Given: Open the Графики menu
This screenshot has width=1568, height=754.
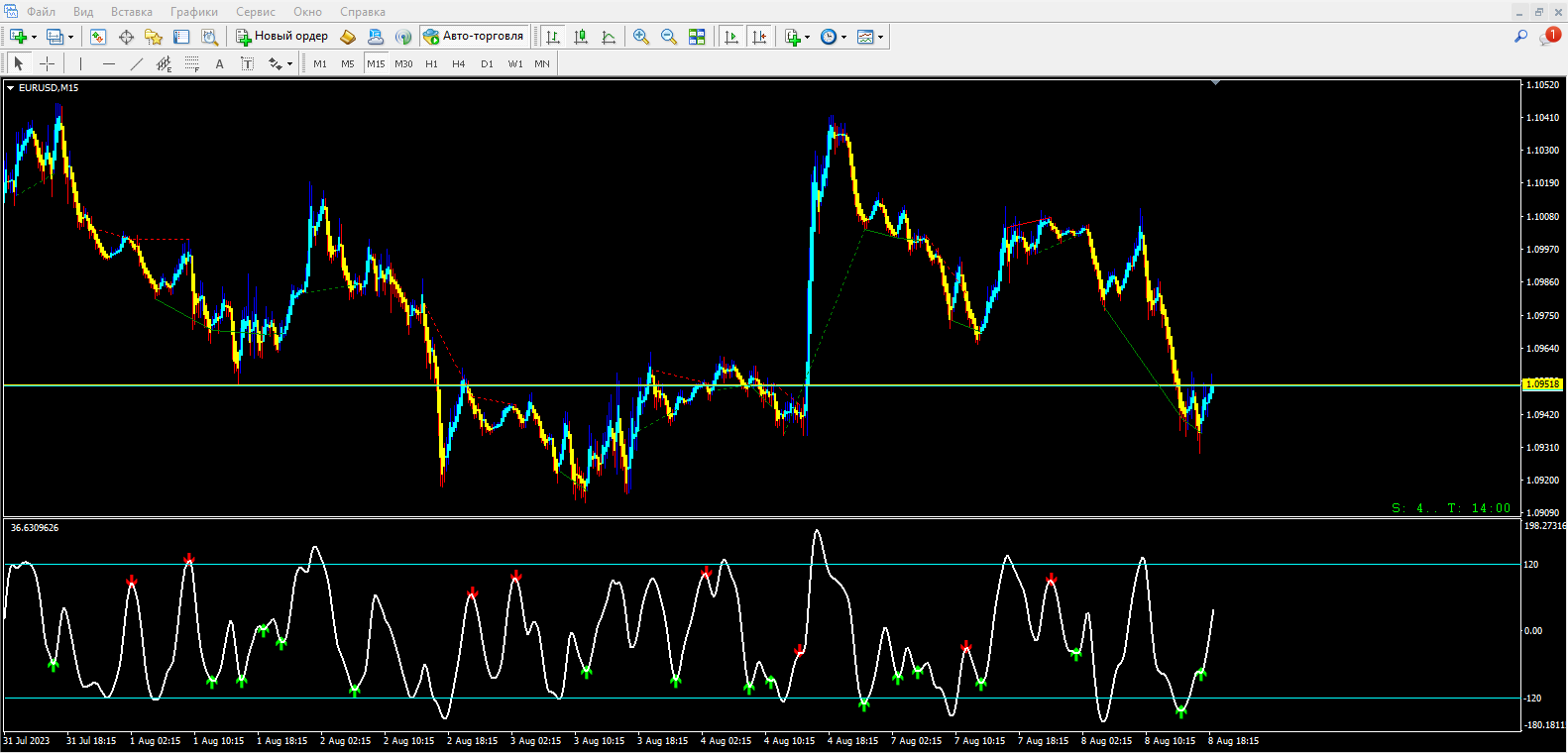Looking at the screenshot, I should click(194, 12).
